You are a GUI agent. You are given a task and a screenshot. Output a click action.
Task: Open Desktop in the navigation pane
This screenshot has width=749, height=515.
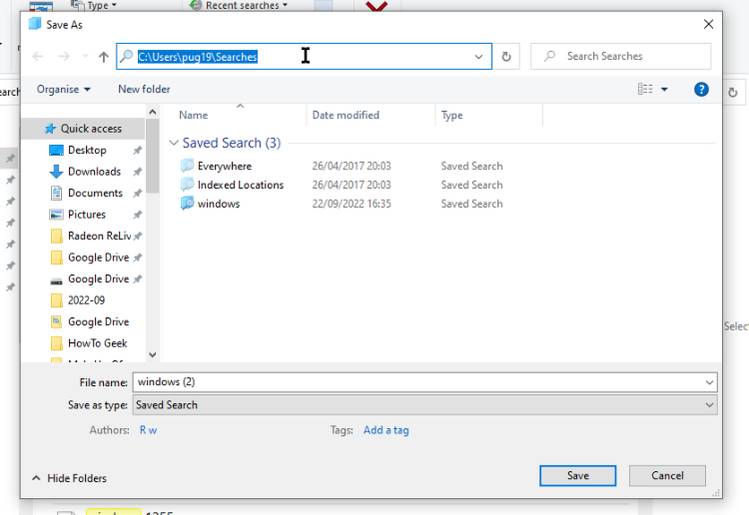click(87, 150)
